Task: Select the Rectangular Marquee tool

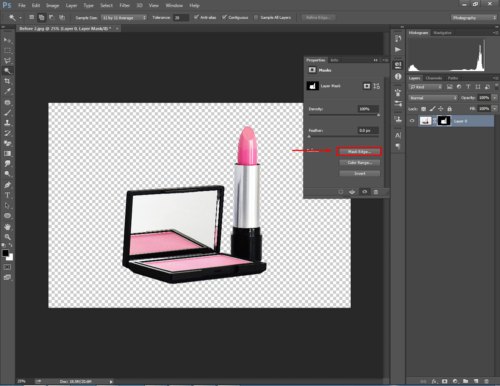Action: pyautogui.click(x=7, y=50)
